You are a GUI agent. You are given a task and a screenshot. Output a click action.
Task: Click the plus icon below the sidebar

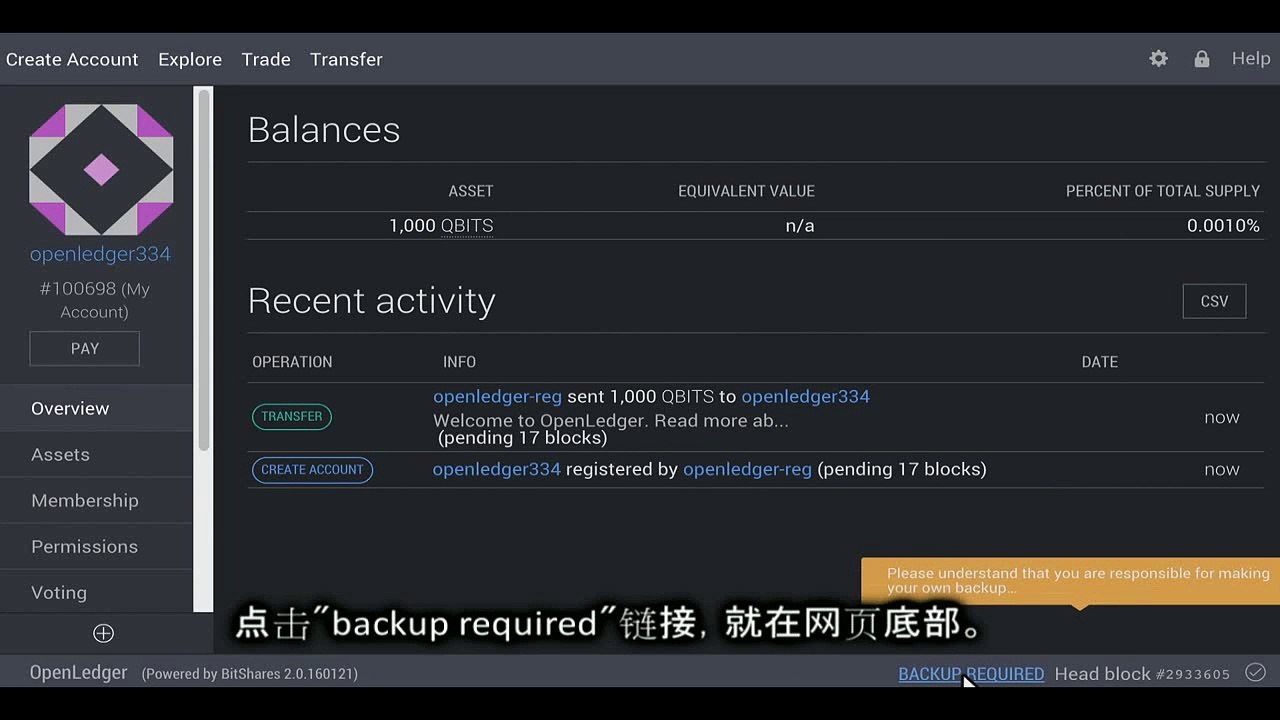pyautogui.click(x=103, y=633)
